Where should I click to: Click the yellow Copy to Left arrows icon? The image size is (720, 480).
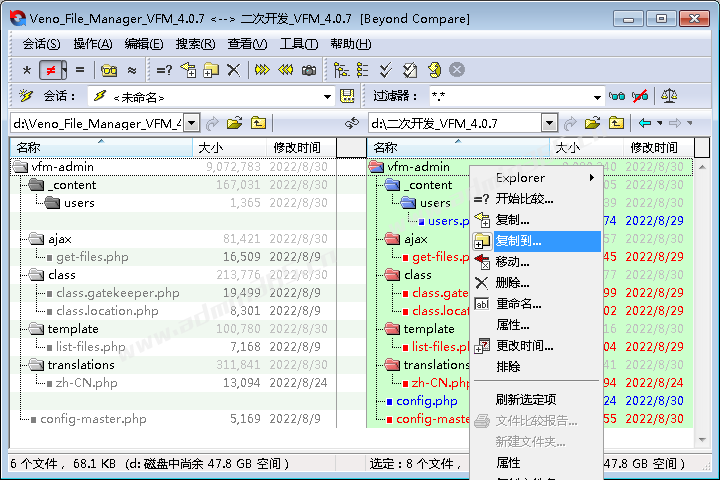point(286,70)
